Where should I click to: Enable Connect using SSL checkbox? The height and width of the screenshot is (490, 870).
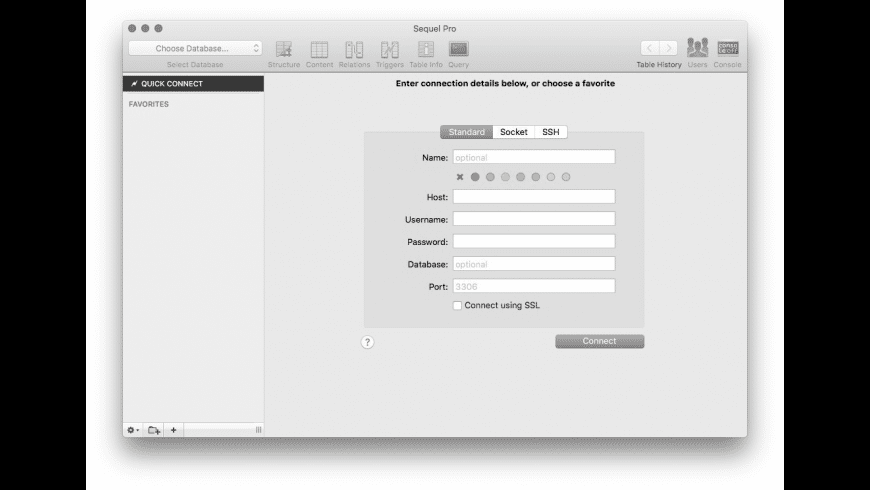tap(457, 306)
